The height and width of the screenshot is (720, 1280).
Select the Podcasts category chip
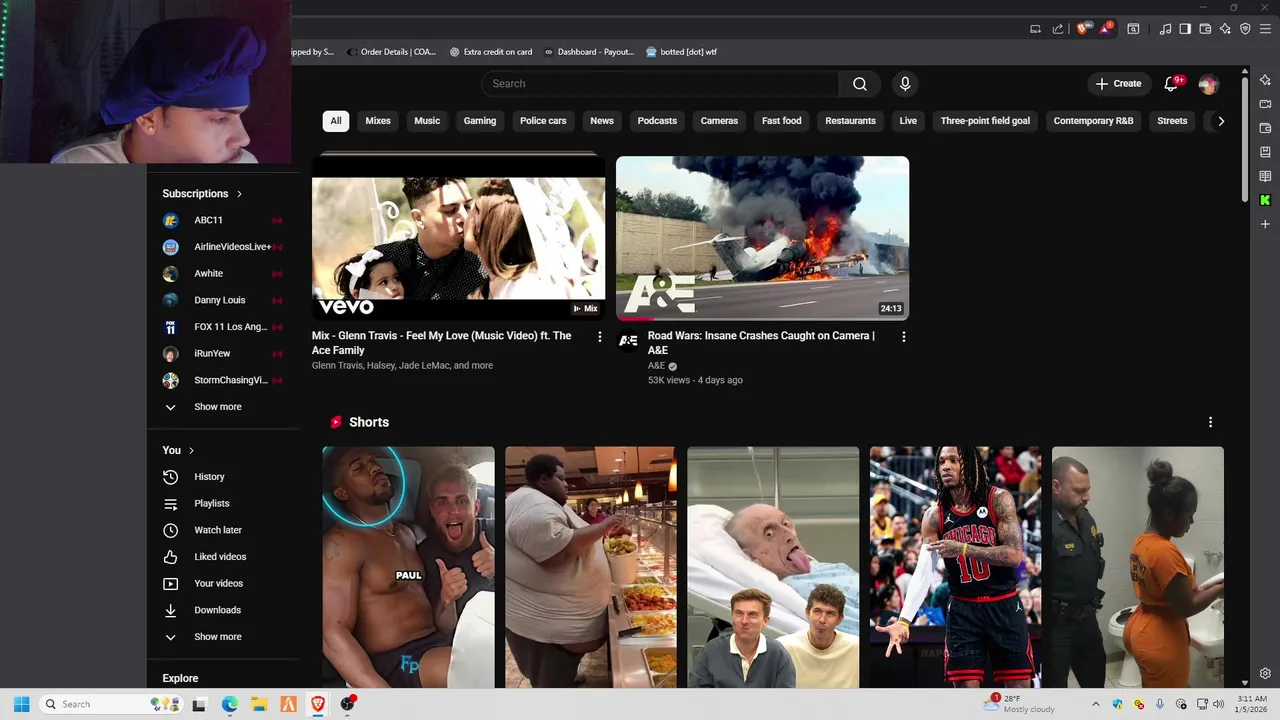click(657, 121)
